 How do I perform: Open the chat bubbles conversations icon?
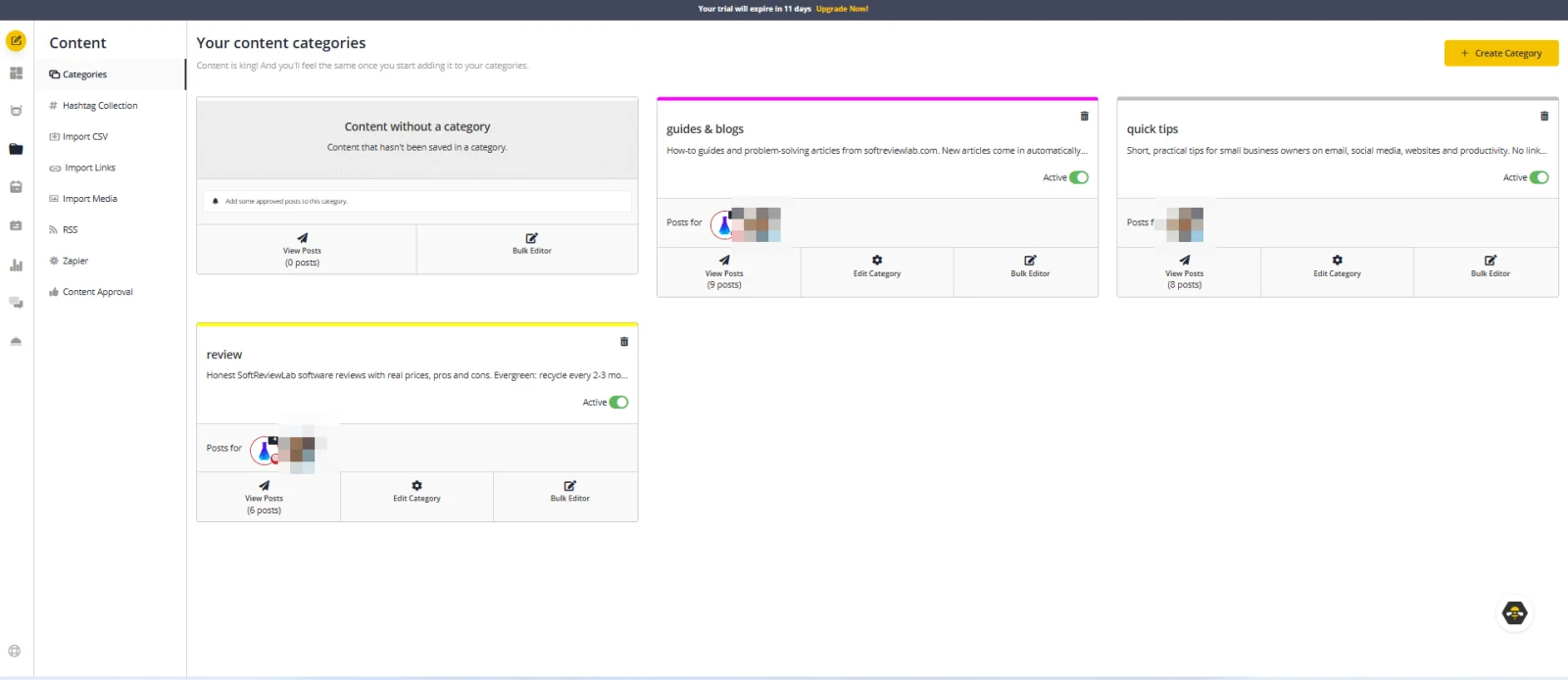pos(16,303)
